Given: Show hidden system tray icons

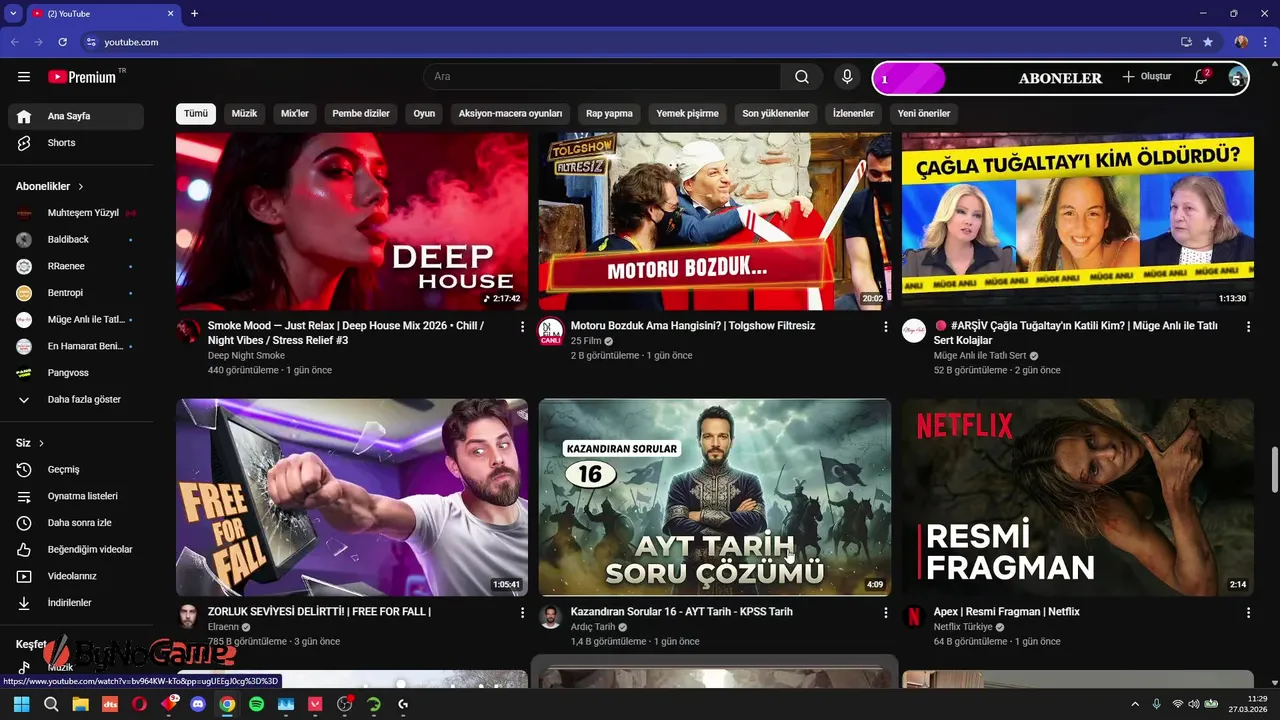Looking at the screenshot, I should [1134, 704].
